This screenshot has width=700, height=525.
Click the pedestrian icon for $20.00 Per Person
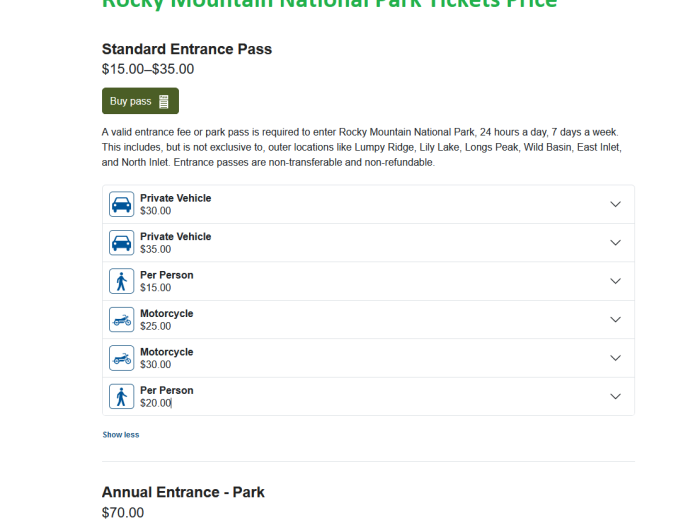click(x=121, y=396)
